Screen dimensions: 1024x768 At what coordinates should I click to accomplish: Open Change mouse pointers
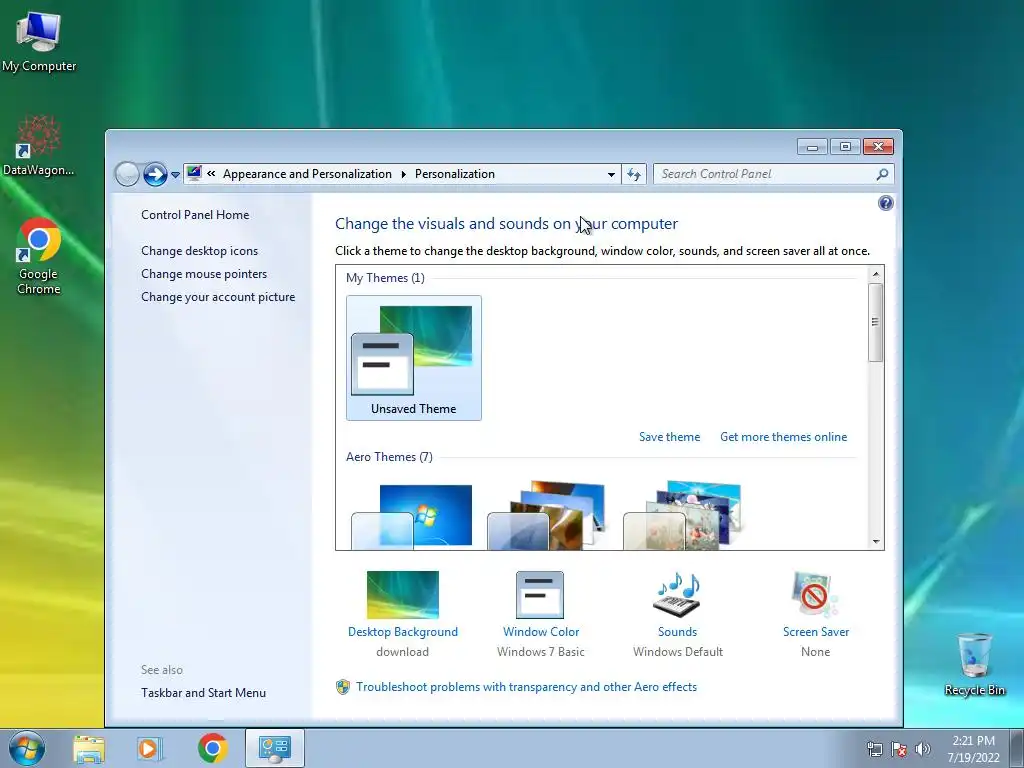(x=204, y=274)
